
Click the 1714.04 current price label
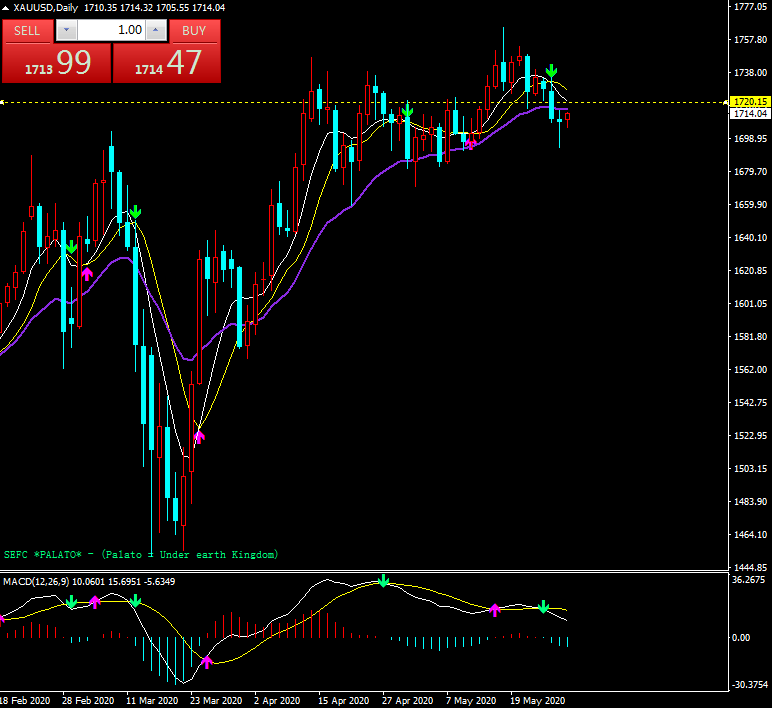(749, 114)
